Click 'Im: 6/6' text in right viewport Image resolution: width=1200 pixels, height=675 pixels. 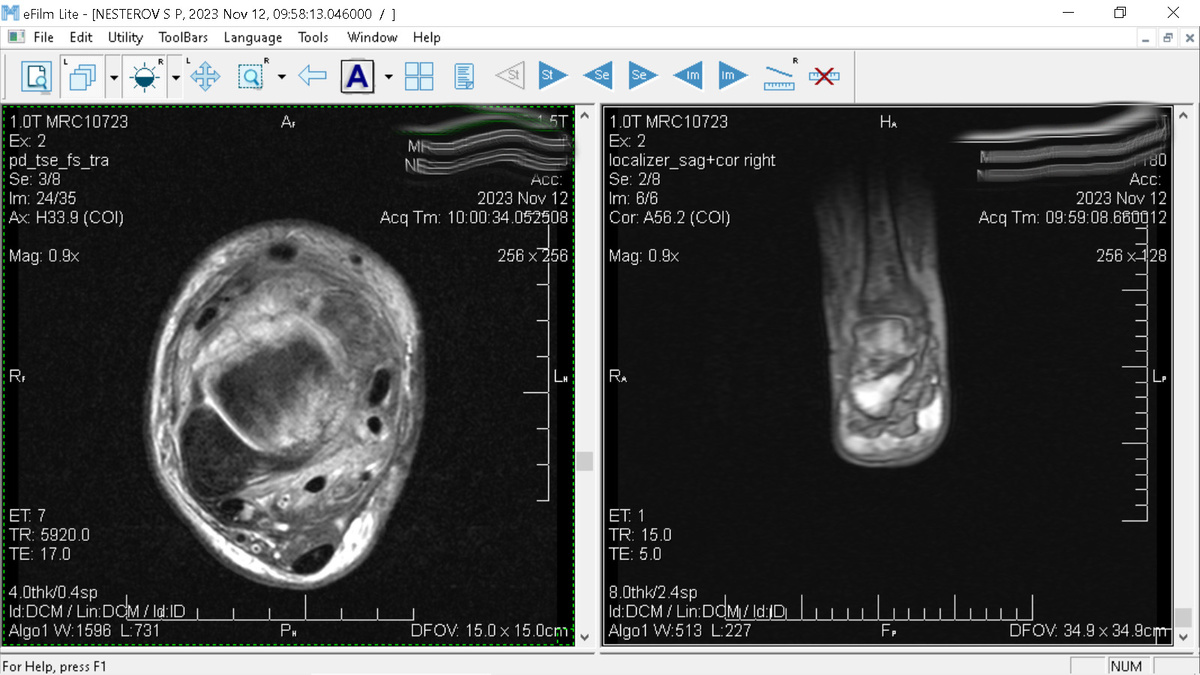coord(632,198)
